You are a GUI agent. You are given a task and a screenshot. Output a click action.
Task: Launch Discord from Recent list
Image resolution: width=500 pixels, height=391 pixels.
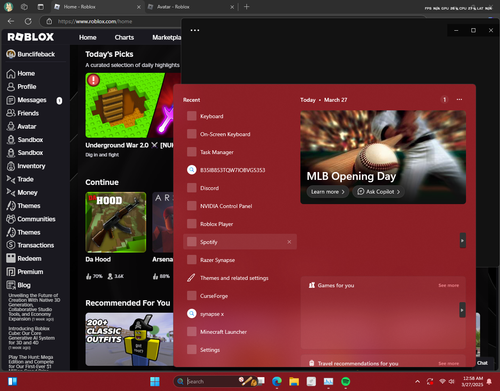click(240, 188)
